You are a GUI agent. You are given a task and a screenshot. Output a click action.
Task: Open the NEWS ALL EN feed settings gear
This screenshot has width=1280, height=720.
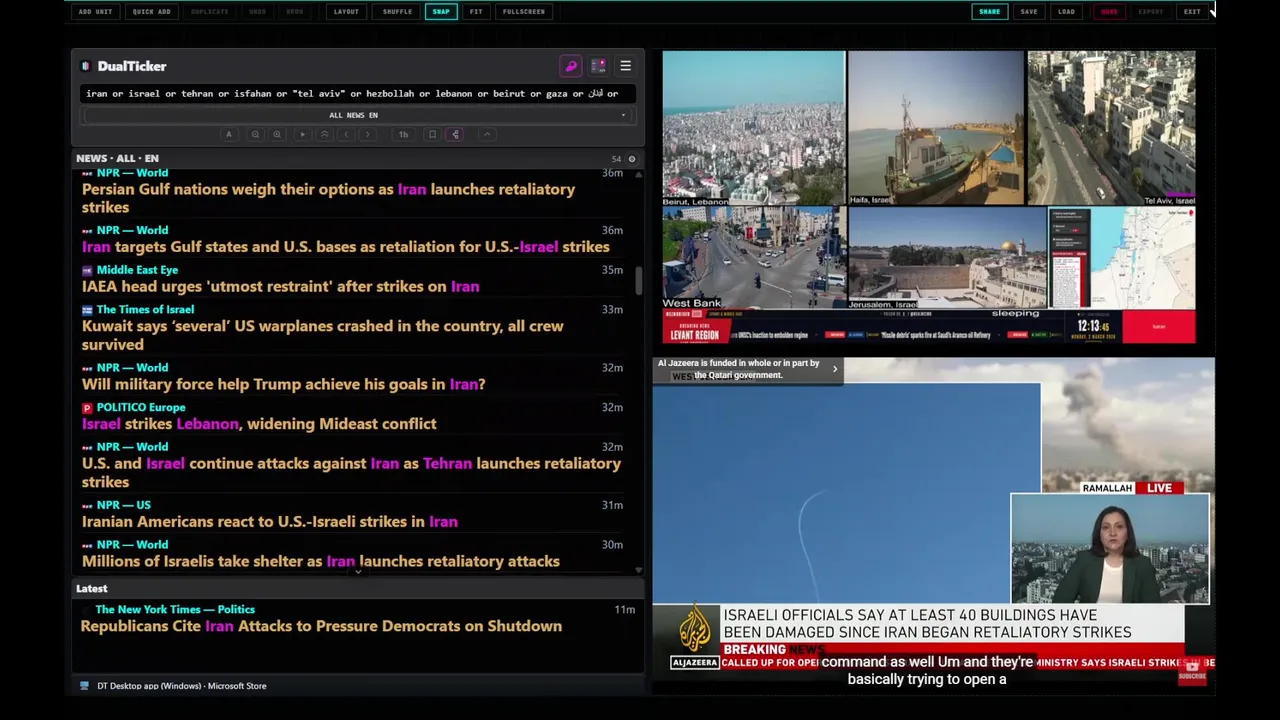coord(631,159)
